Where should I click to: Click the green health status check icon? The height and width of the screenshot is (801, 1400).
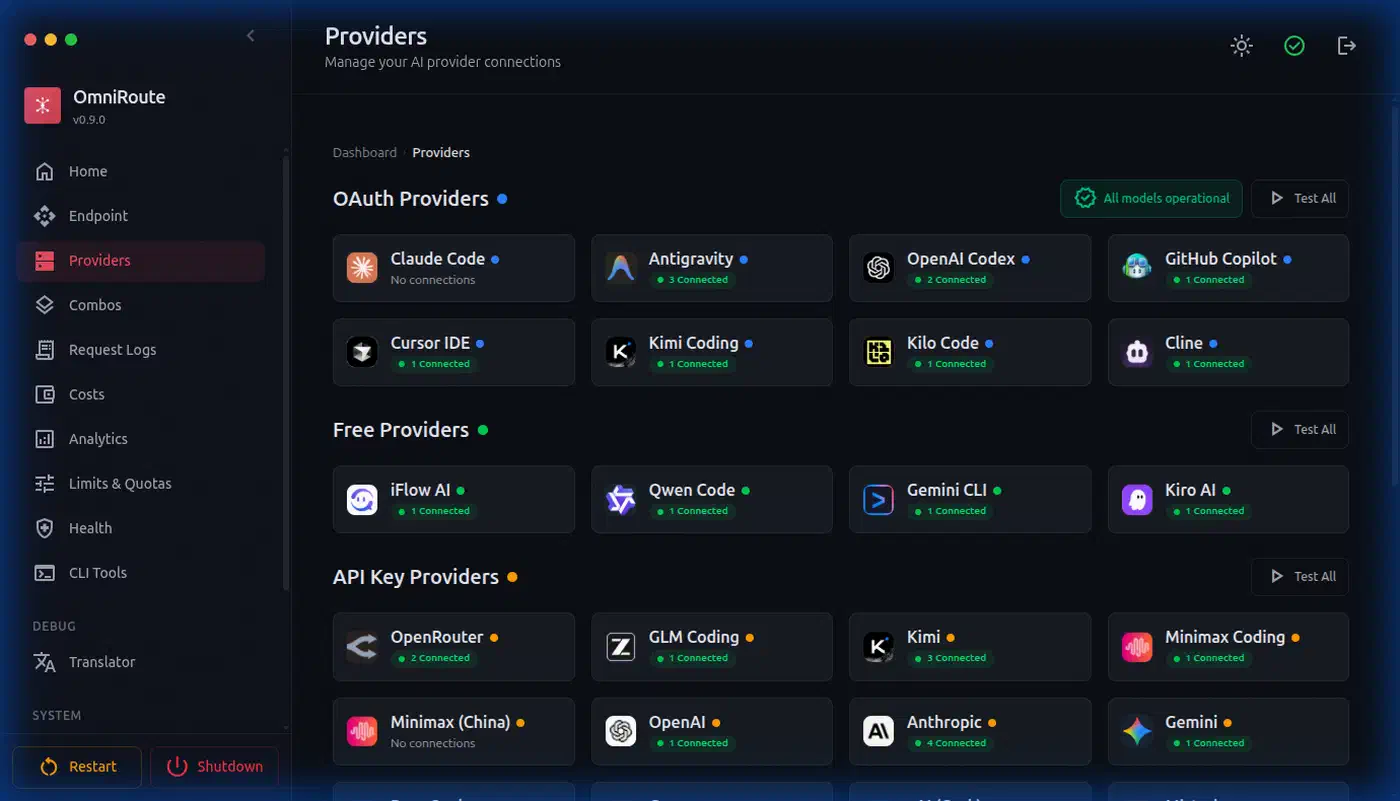1294,45
